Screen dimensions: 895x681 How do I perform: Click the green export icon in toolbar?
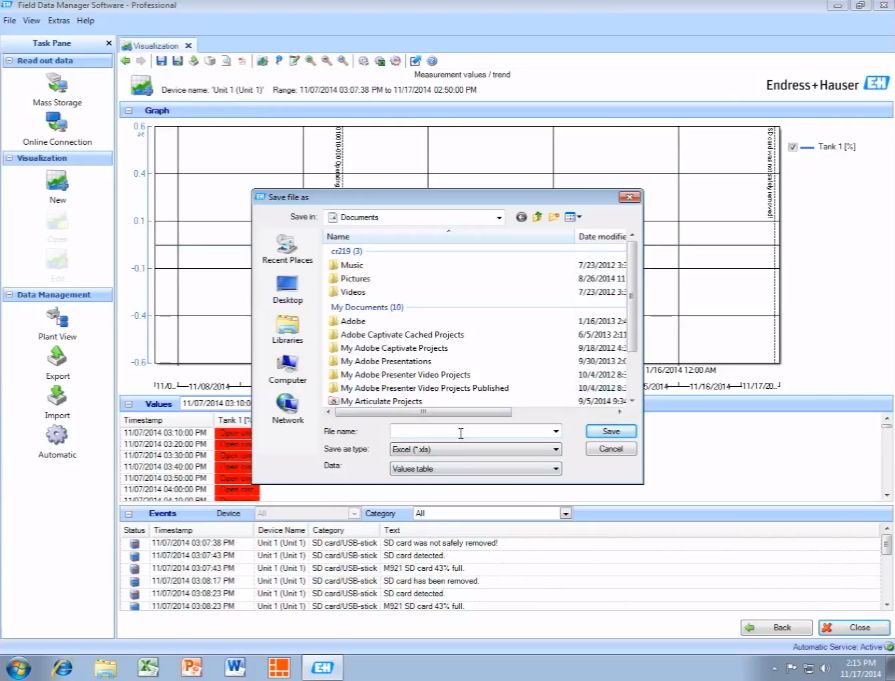[x=194, y=61]
